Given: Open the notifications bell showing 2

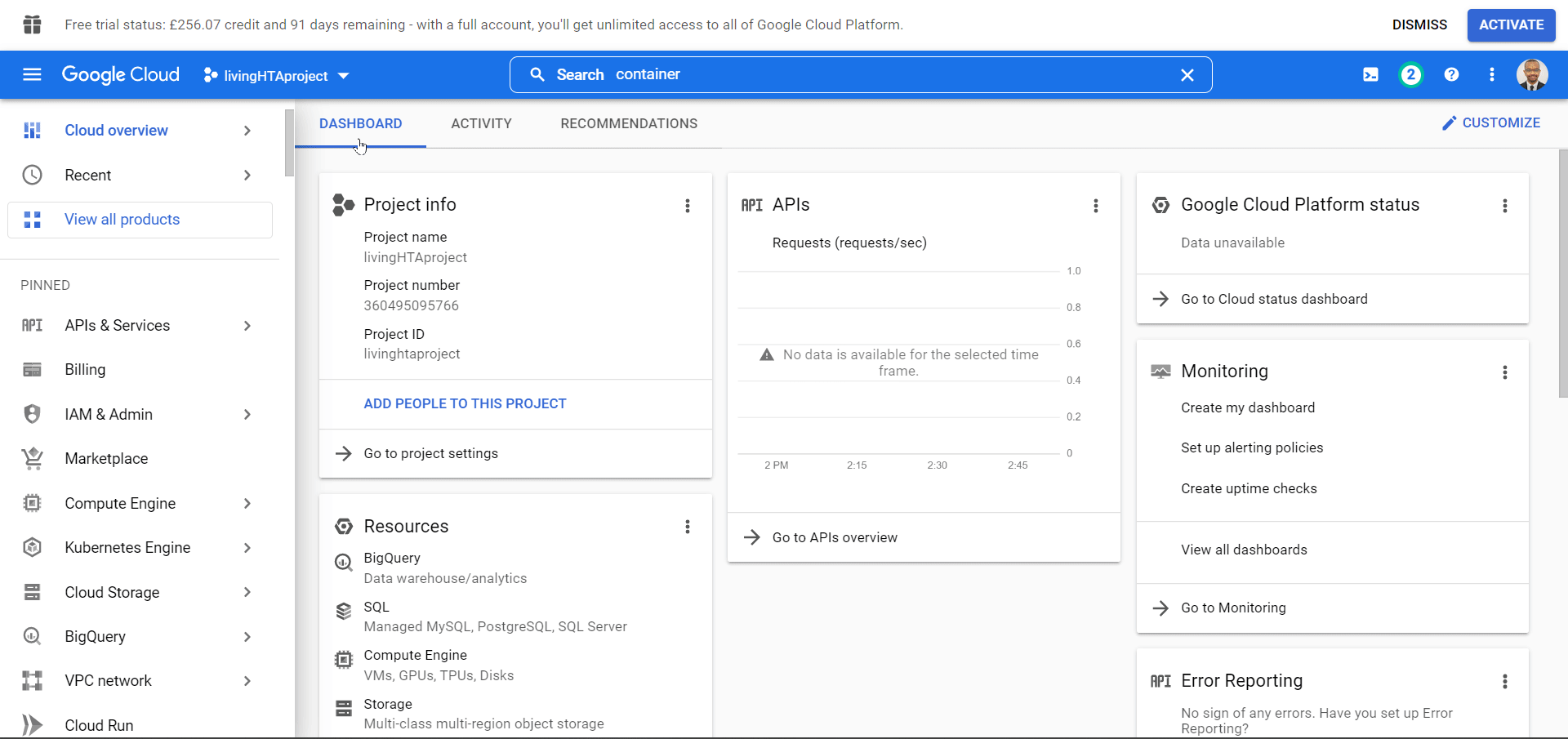Looking at the screenshot, I should (1411, 74).
